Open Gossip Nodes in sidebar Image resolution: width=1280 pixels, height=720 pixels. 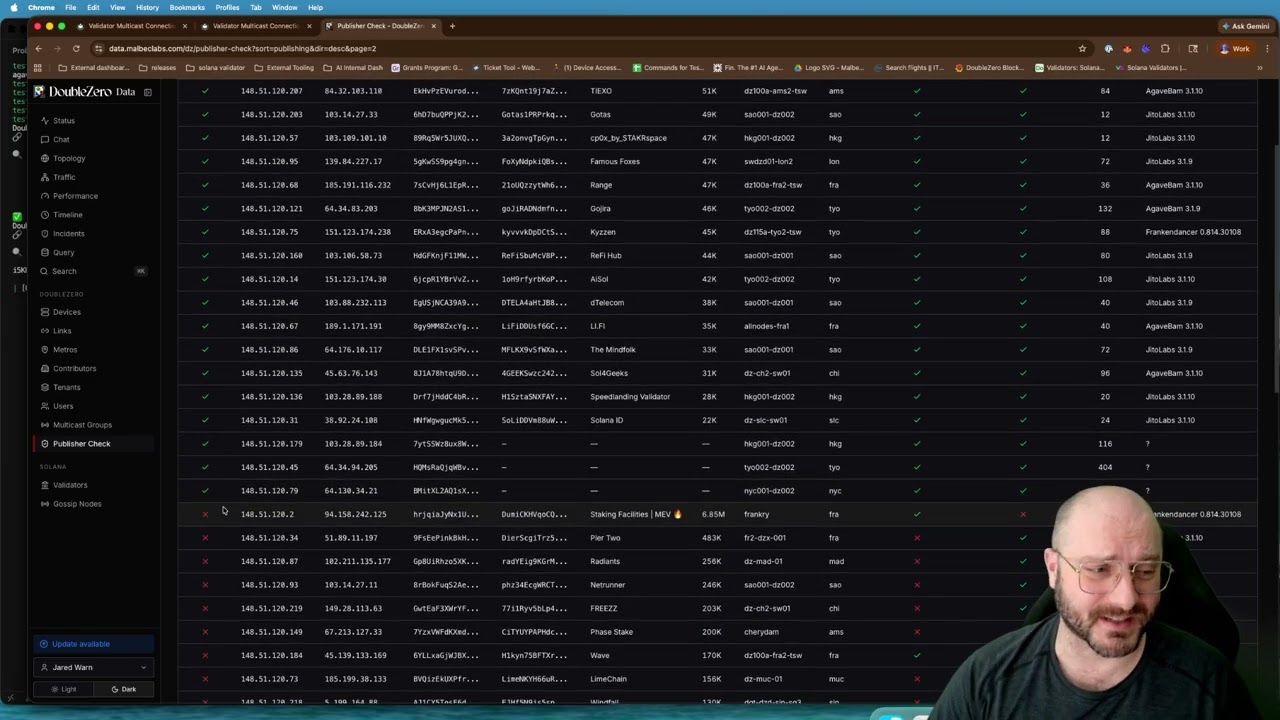[x=77, y=504]
